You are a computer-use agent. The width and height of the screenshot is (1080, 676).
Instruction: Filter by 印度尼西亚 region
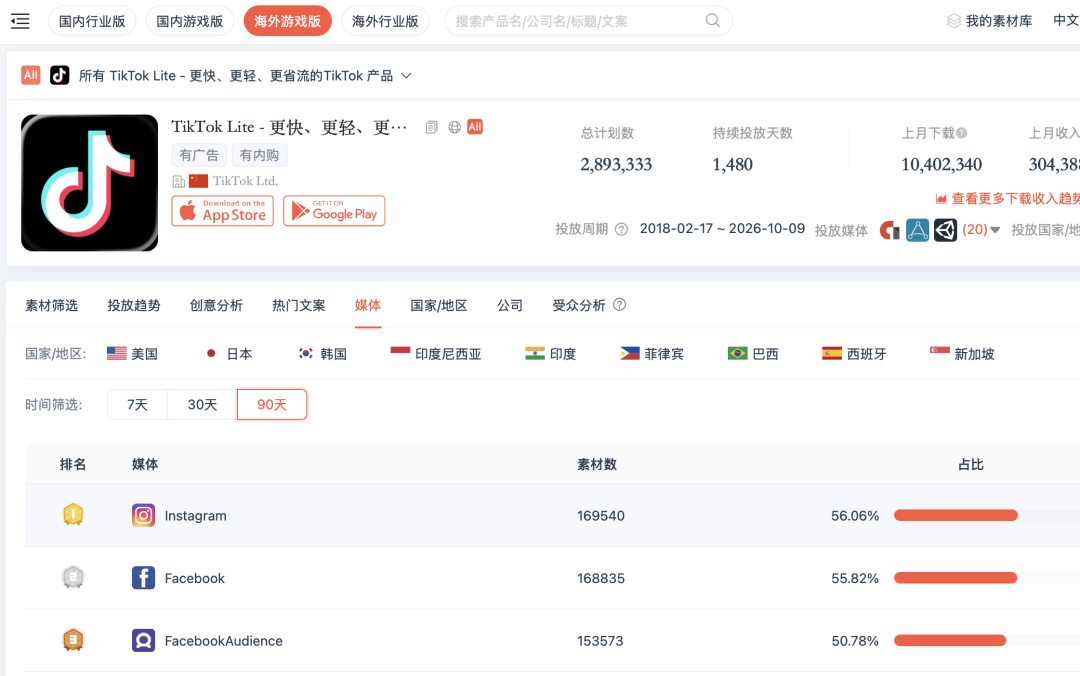coord(435,354)
